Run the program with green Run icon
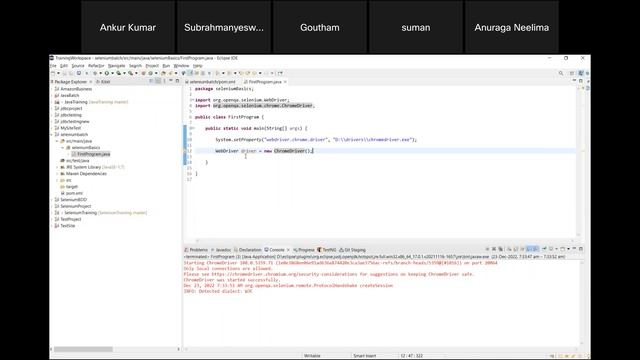The height and width of the screenshot is (360, 640). (107, 73)
